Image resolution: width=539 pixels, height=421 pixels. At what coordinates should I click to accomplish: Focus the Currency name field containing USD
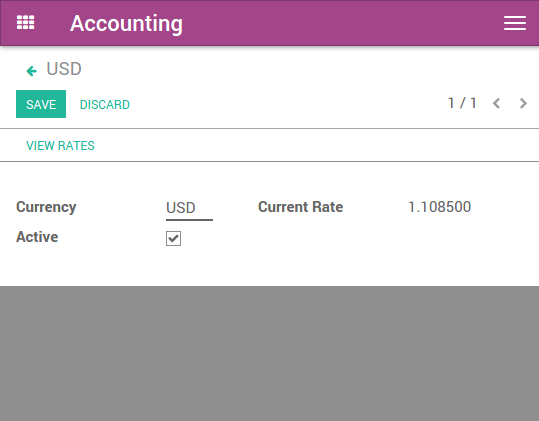189,208
